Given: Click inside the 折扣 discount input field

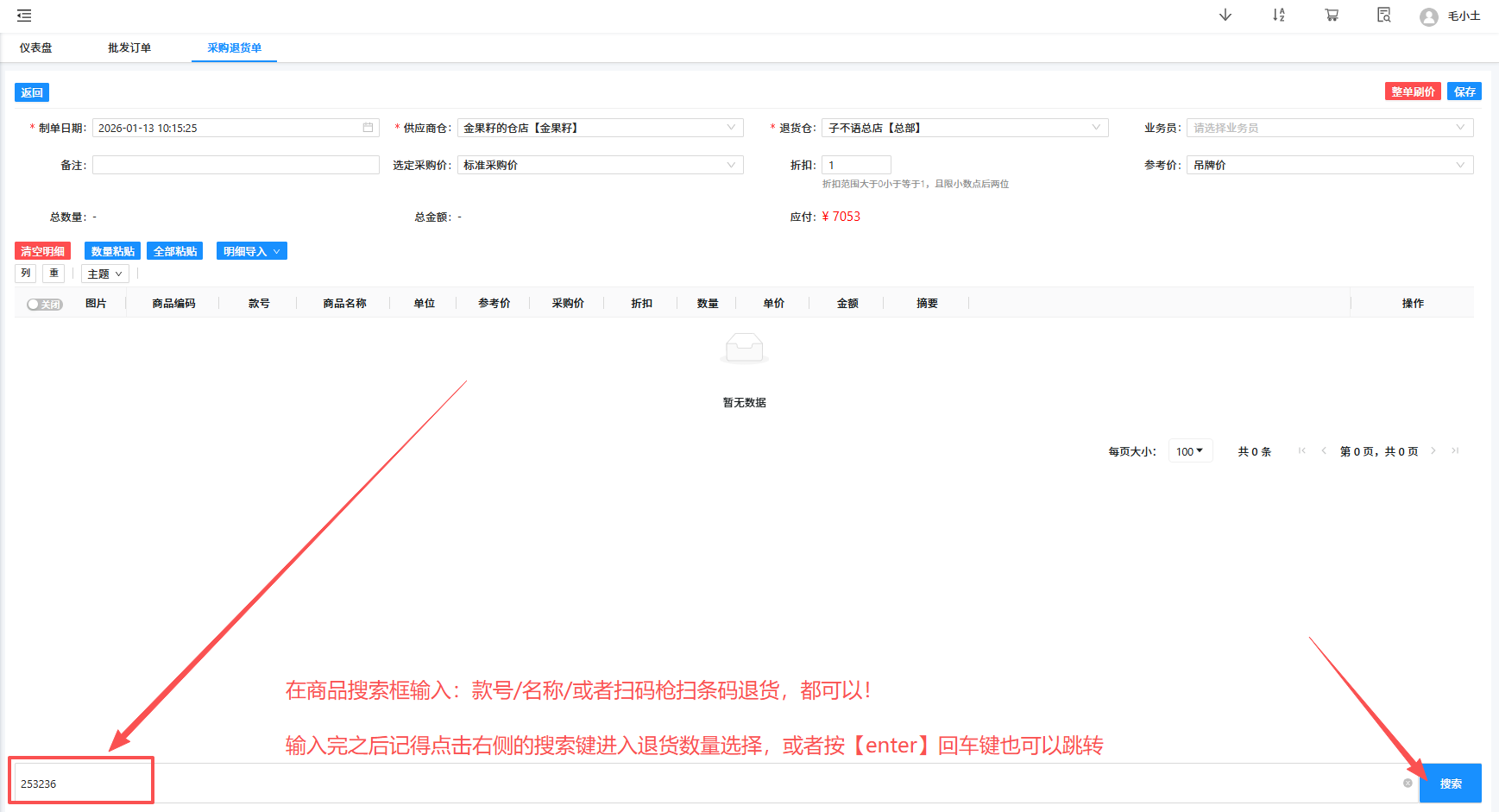Looking at the screenshot, I should (856, 164).
